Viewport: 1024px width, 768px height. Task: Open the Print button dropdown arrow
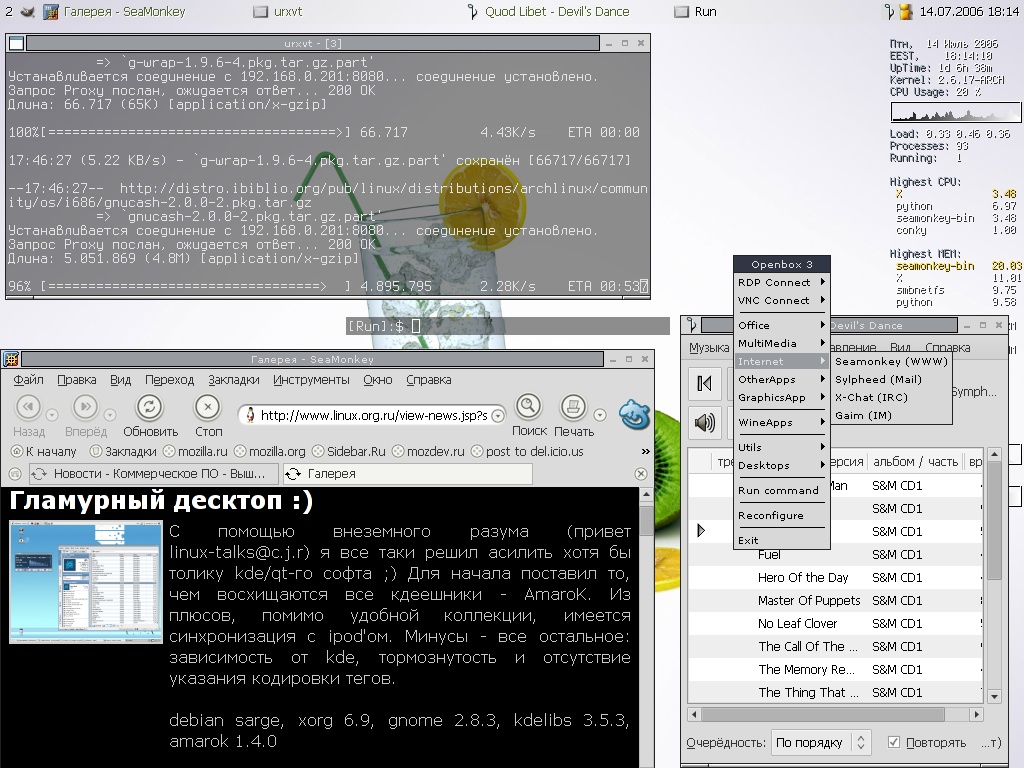point(599,415)
